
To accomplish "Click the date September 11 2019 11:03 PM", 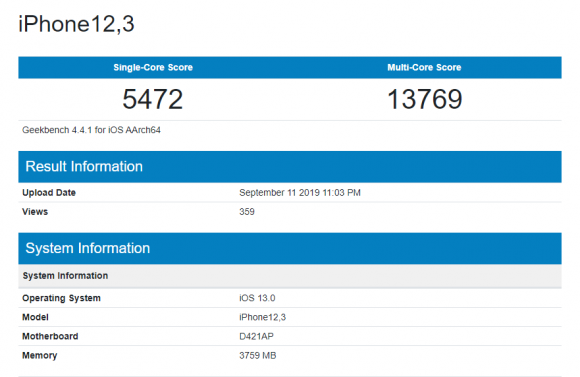I will (300, 193).
